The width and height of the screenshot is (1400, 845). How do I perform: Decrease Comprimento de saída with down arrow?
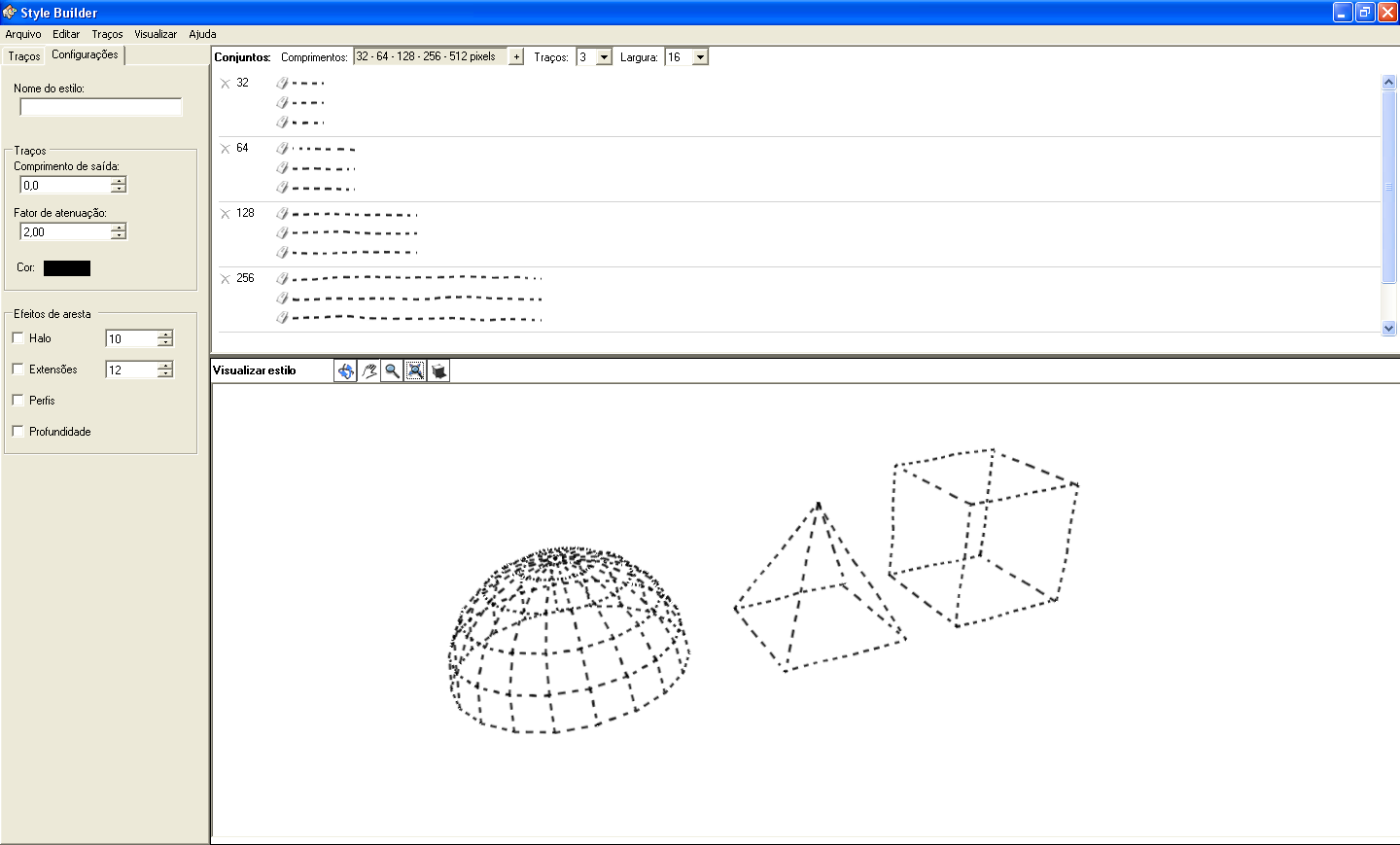[119, 189]
